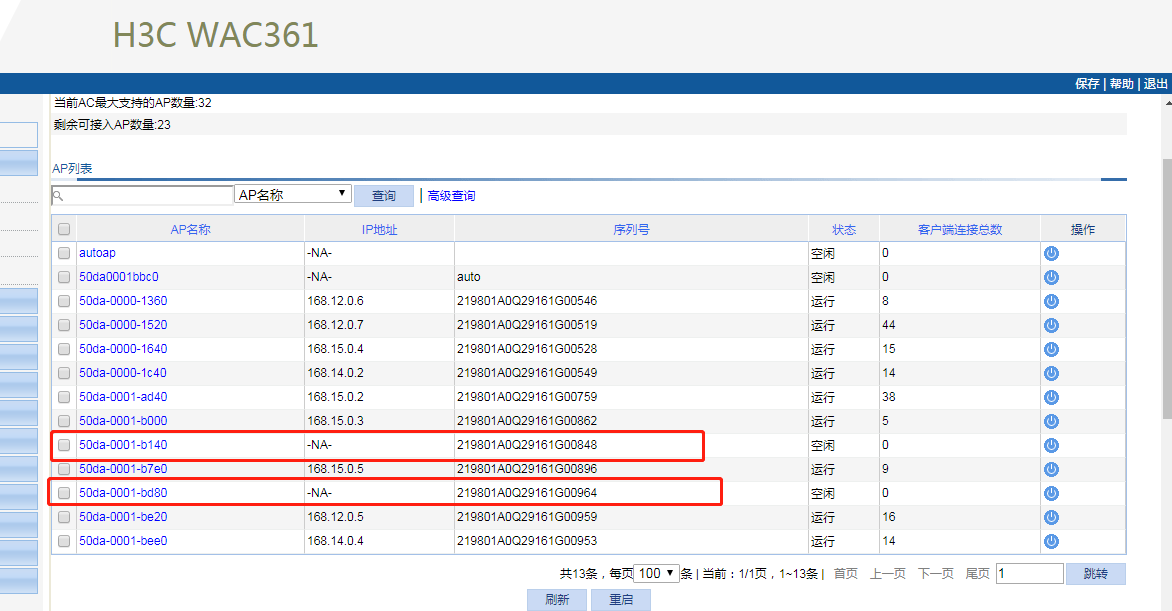
Task: Click 退出 to log out
Action: [x=1156, y=84]
